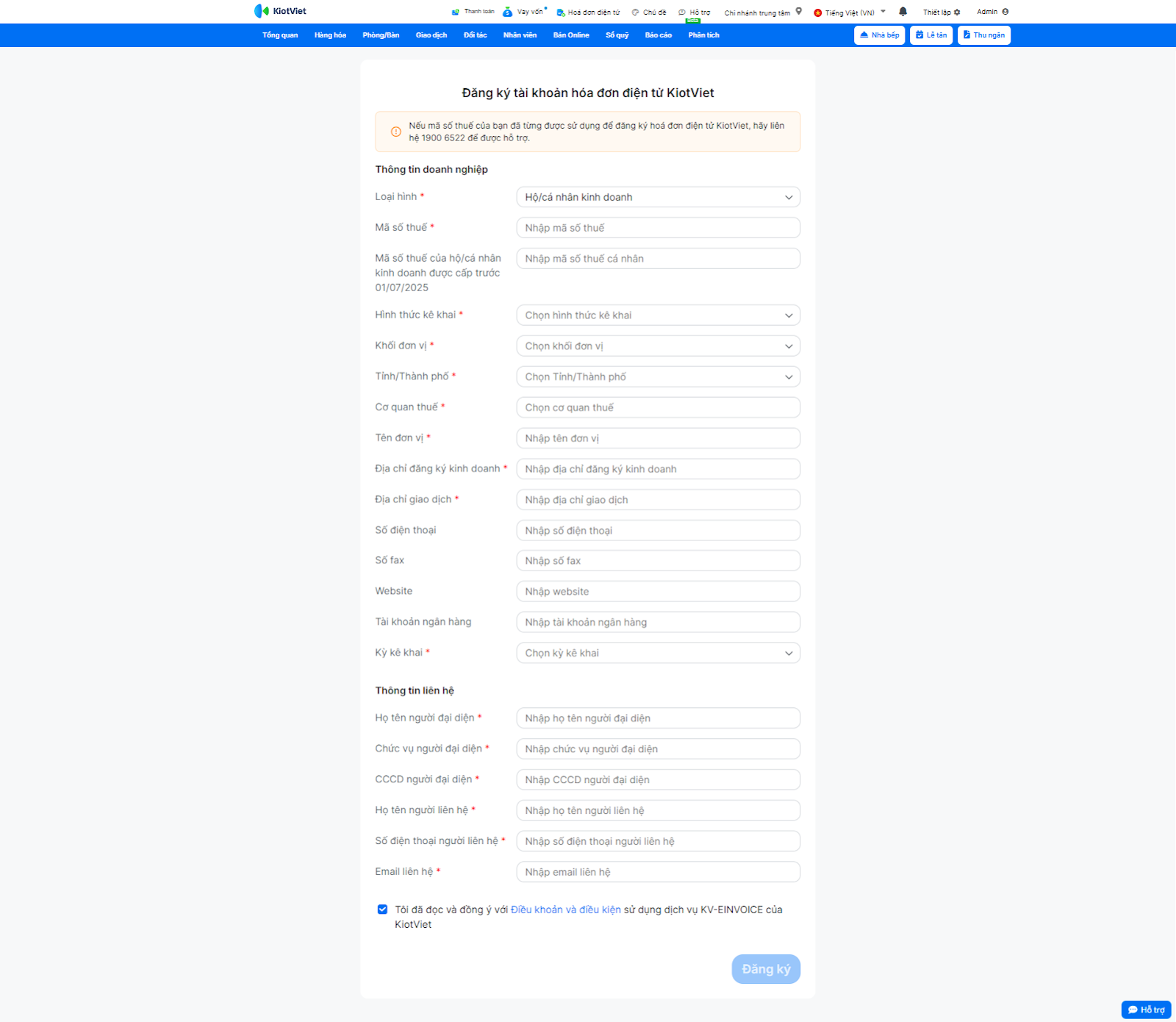Click the Họ tên người liên hệ field
The width and height of the screenshot is (1176, 1022).
click(x=659, y=810)
